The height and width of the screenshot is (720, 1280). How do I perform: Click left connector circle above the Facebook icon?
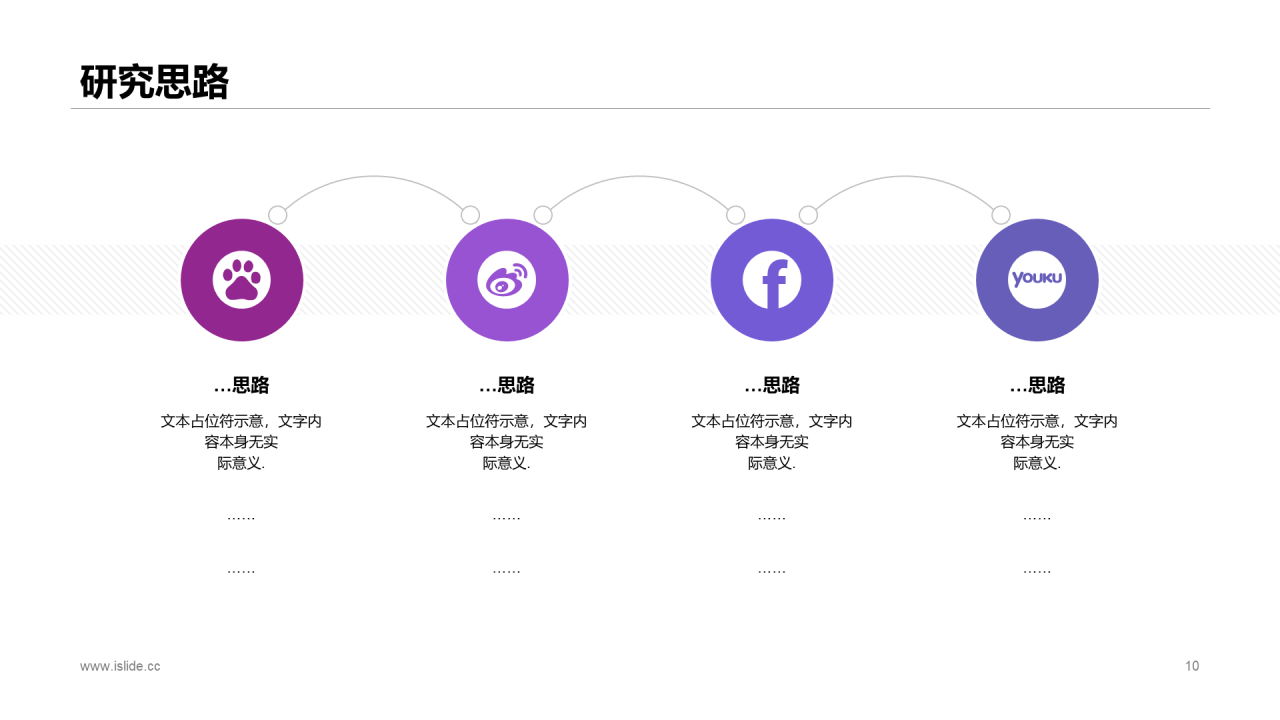(x=735, y=215)
